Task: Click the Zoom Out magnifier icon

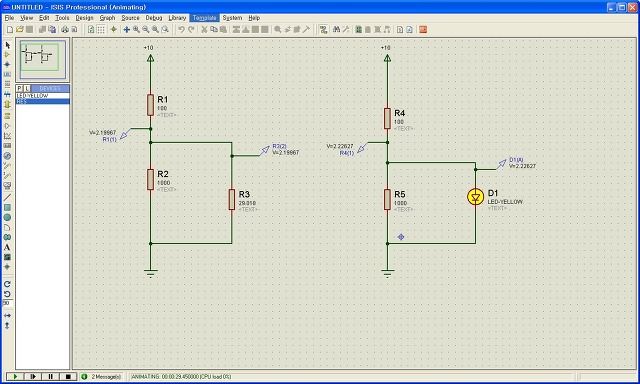Action: (x=146, y=29)
